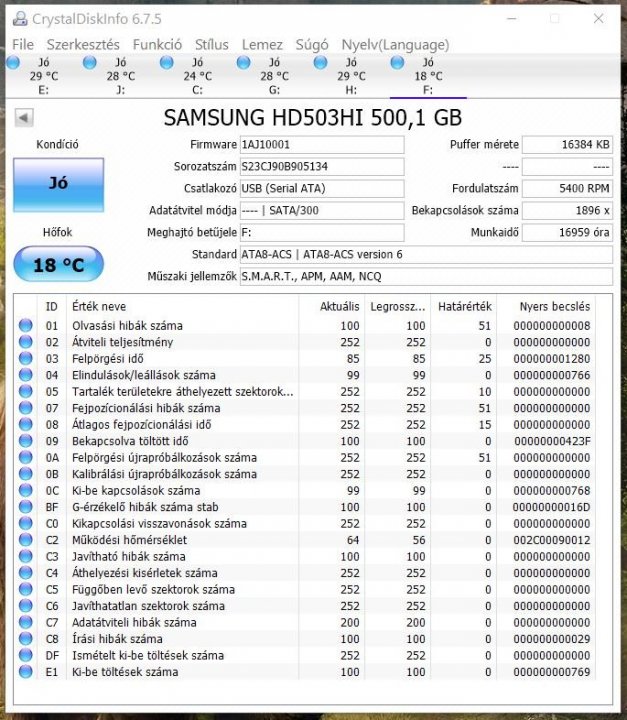Select 'Adatátviteli hibák száma' row text

134,623
